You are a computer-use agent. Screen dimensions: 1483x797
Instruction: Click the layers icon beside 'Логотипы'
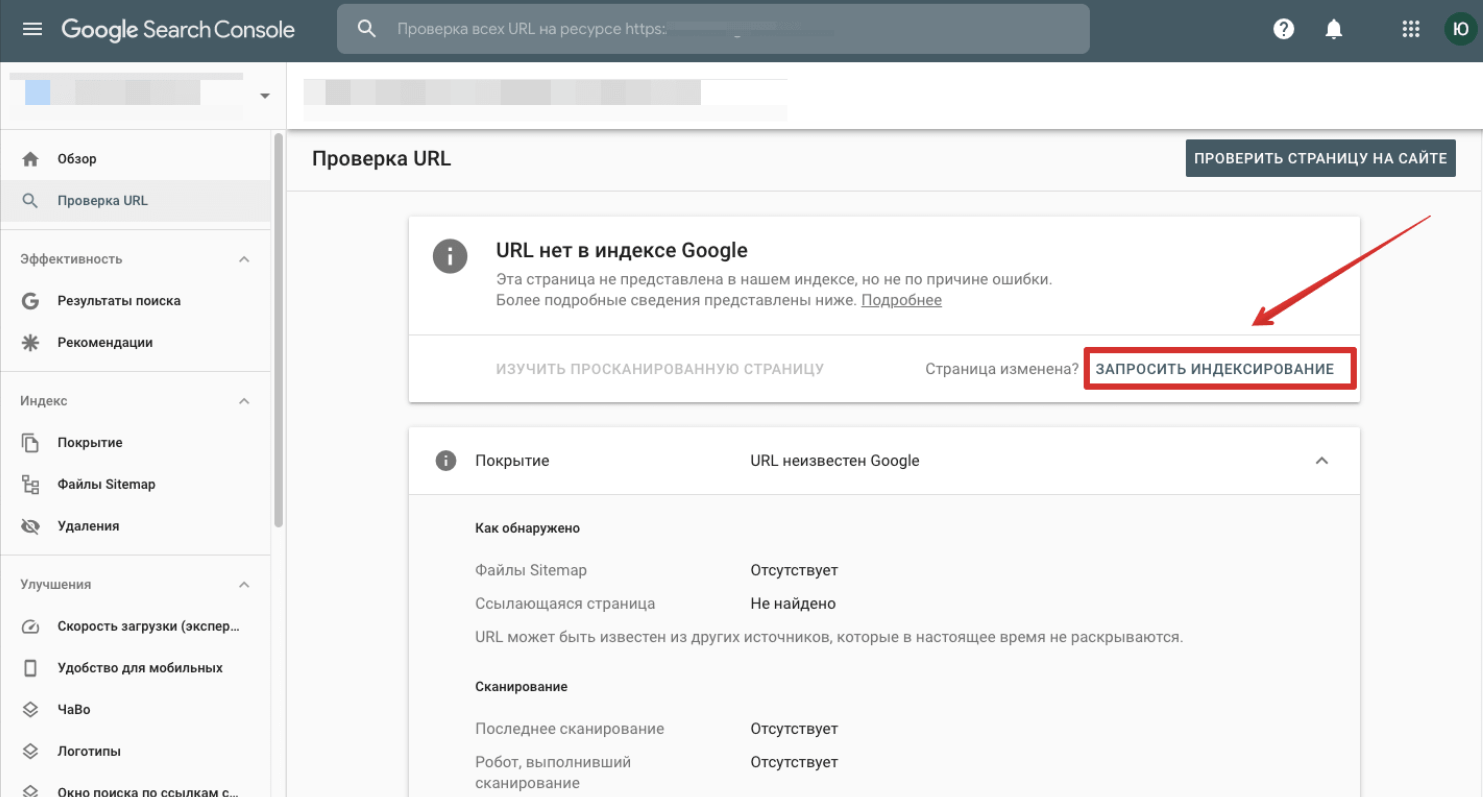point(30,752)
